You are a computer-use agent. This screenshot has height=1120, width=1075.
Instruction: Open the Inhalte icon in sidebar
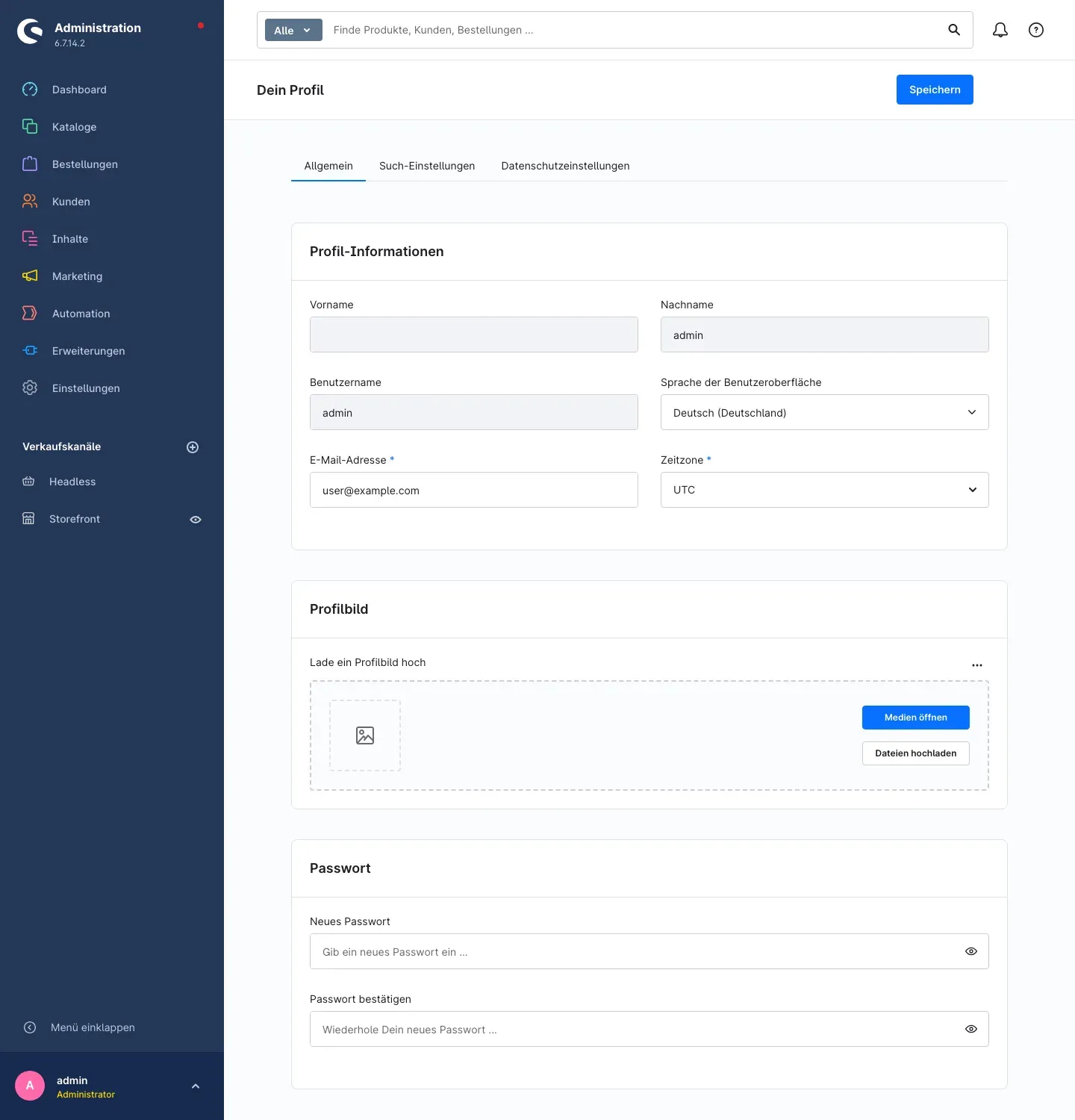tap(30, 239)
